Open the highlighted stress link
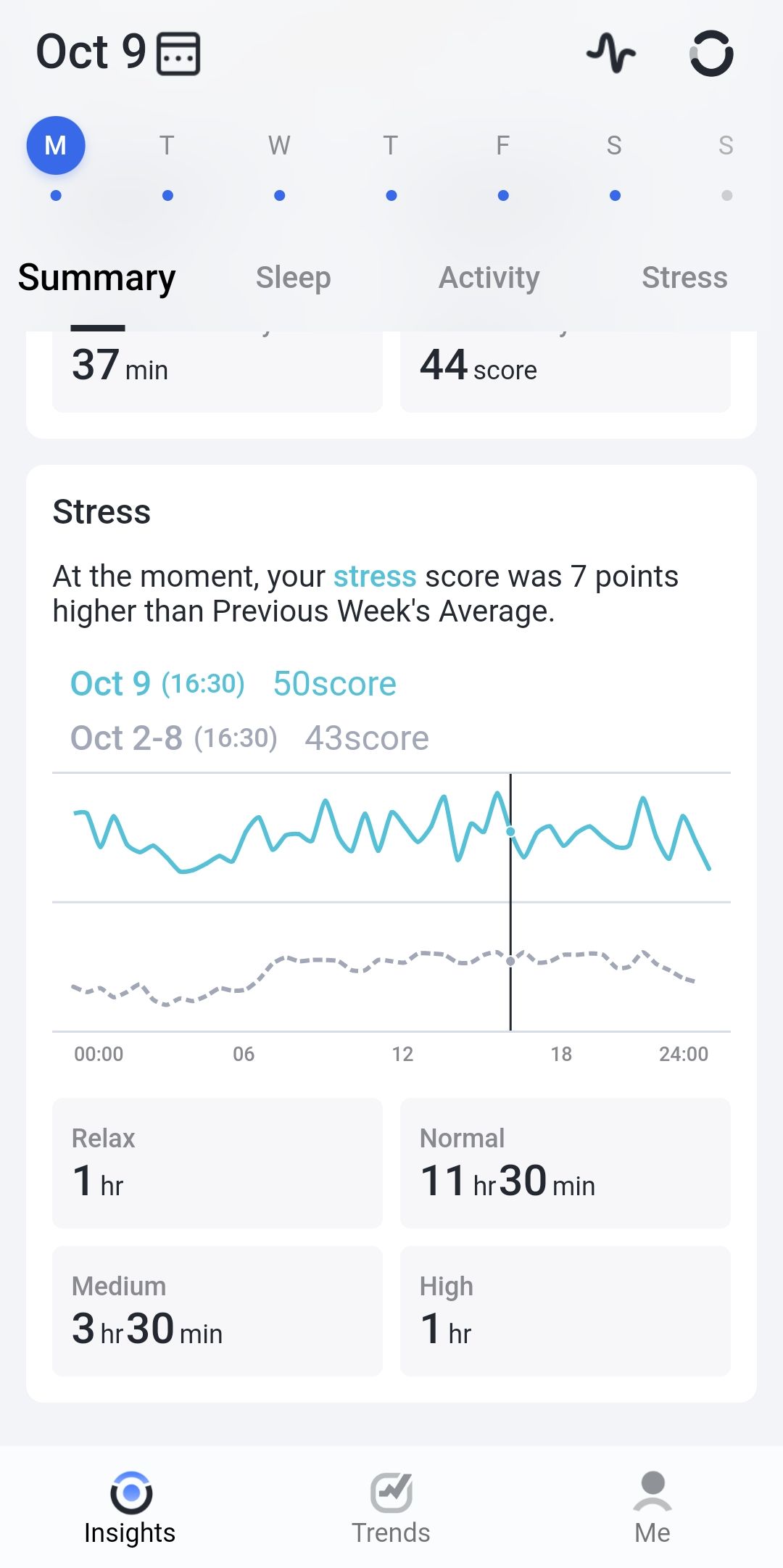783x1568 pixels. (x=375, y=577)
